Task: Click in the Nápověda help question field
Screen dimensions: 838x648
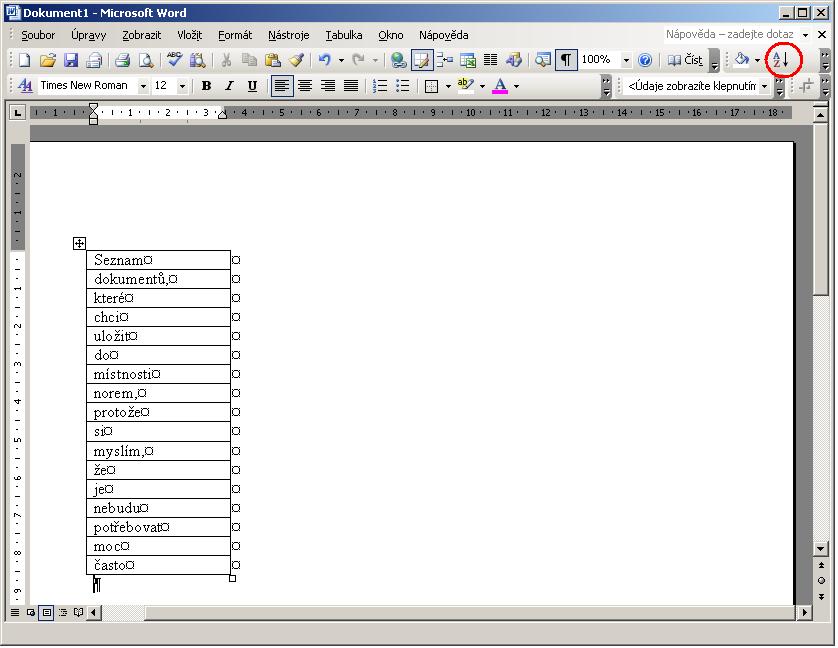Action: [x=730, y=35]
